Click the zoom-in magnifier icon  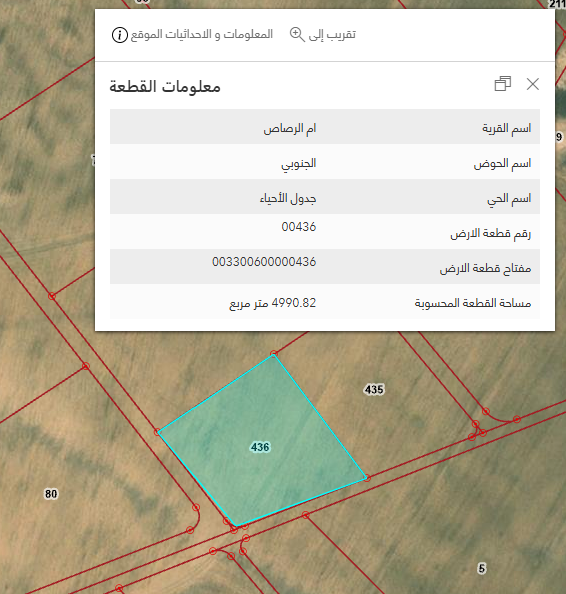point(297,34)
